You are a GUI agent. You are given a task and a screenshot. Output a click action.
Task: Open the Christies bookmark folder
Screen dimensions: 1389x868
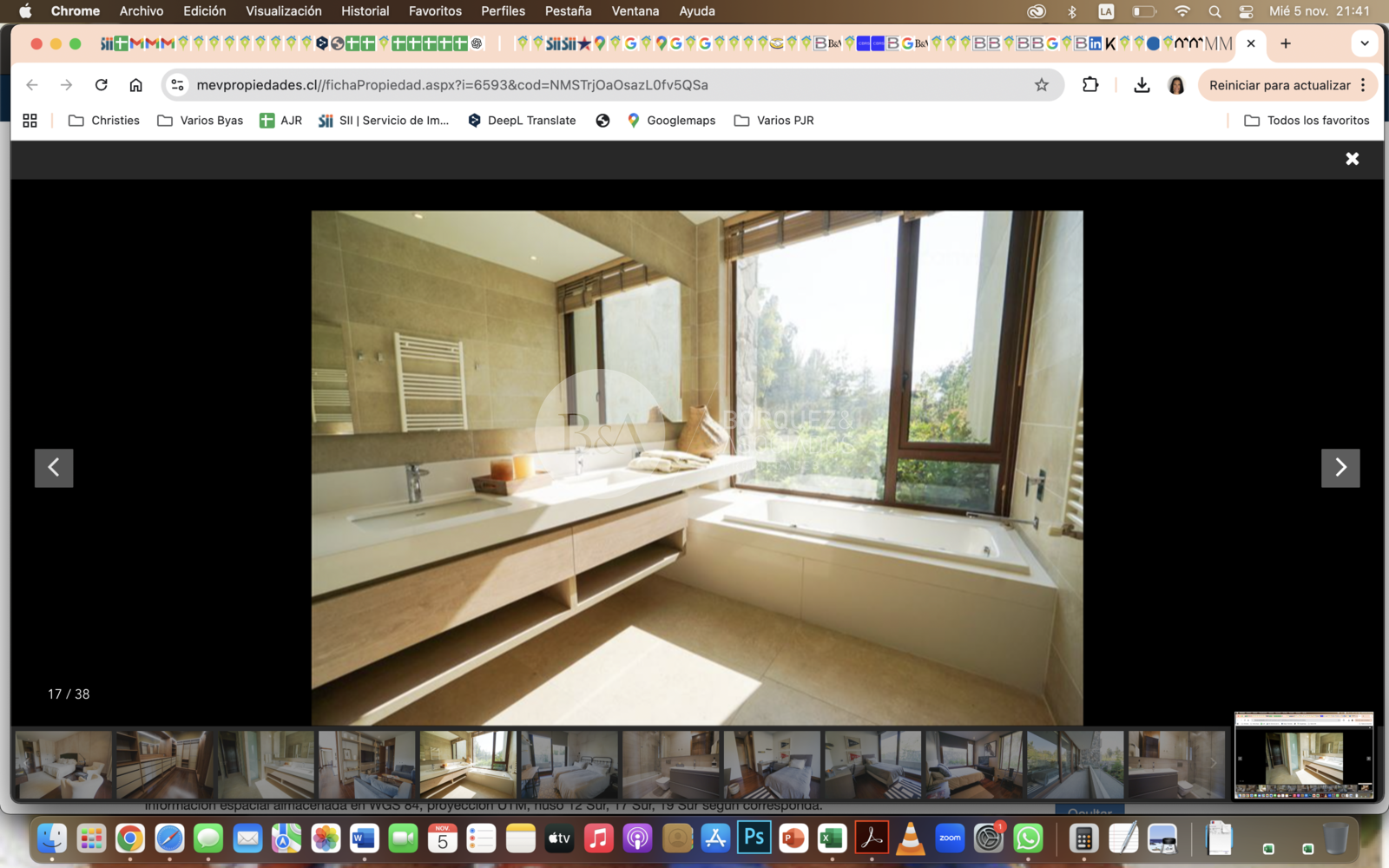pyautogui.click(x=104, y=121)
